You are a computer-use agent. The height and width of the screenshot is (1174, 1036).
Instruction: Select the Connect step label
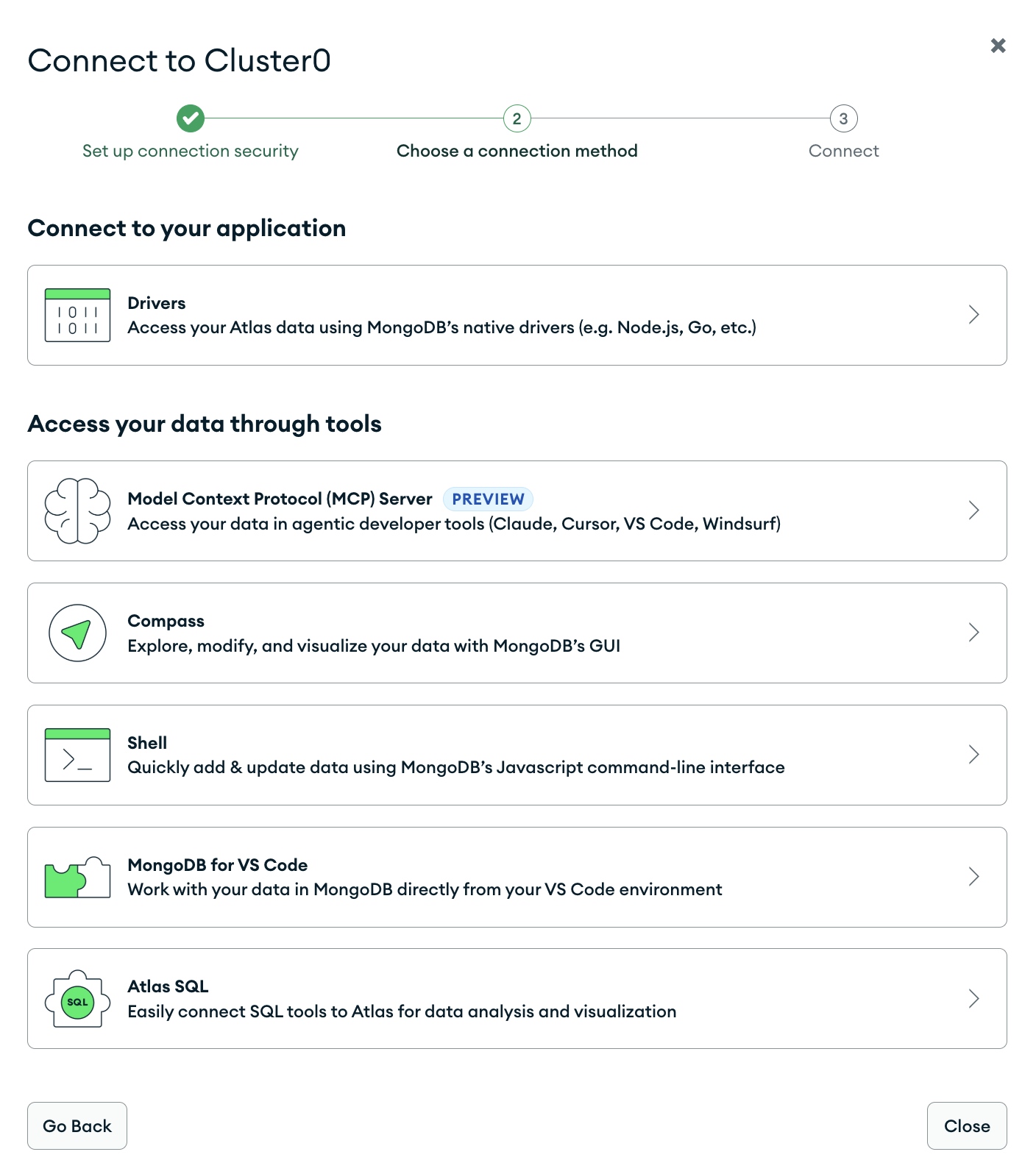tap(844, 151)
